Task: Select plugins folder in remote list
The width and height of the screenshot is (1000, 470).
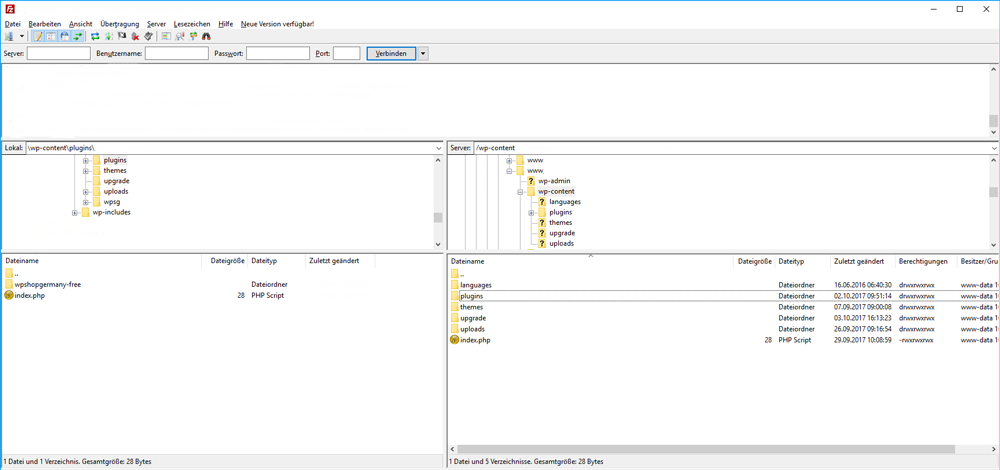Action: (x=471, y=296)
